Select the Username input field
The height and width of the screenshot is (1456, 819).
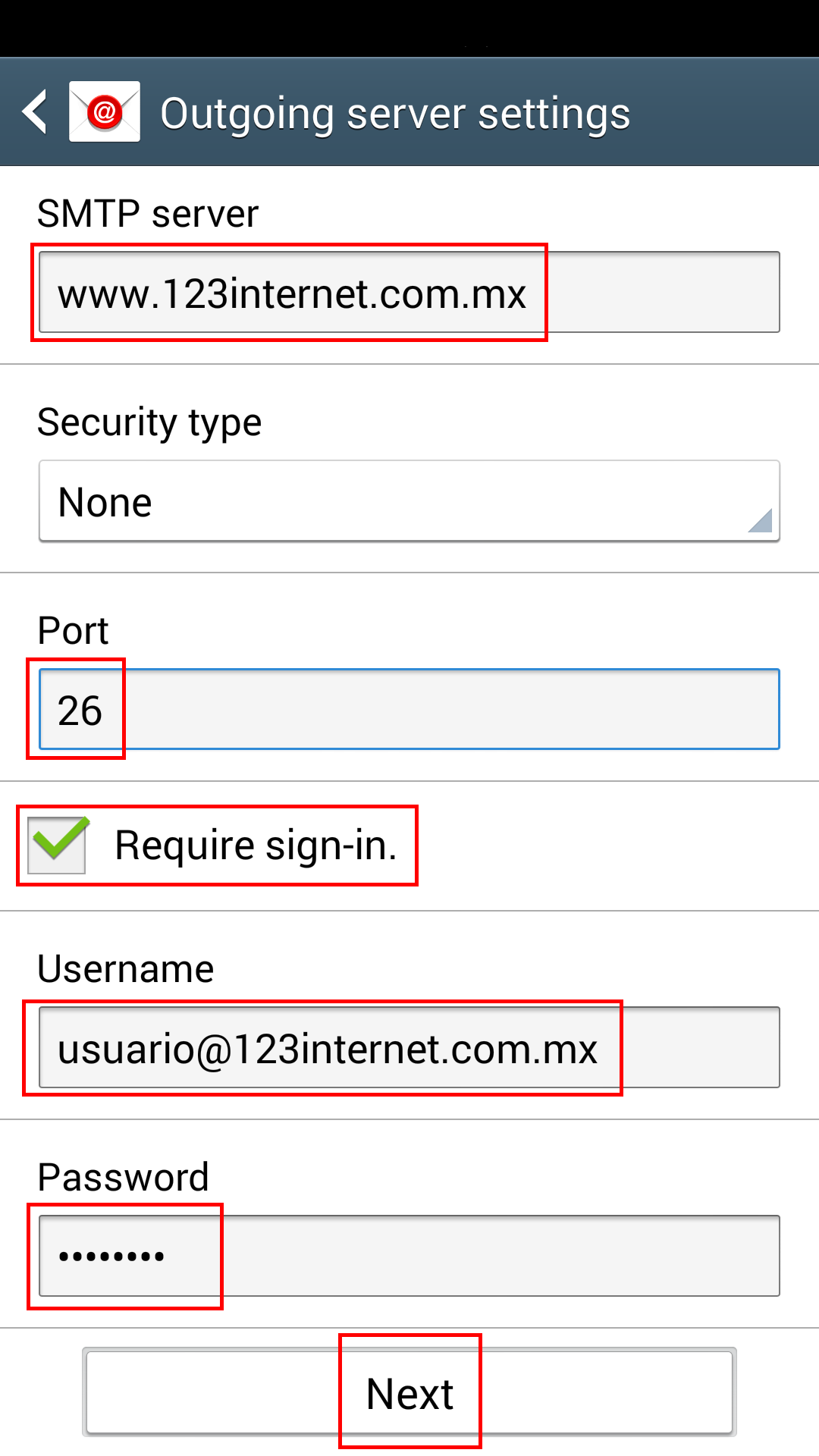(x=409, y=1047)
